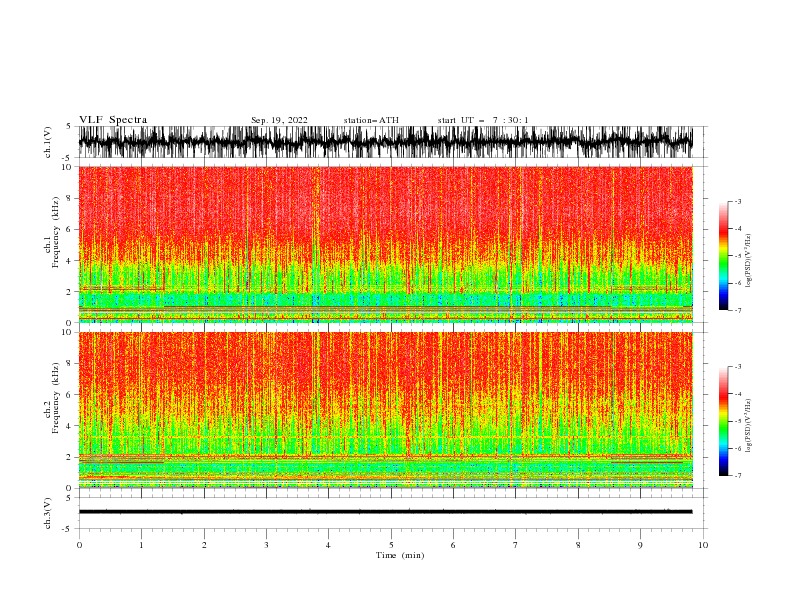Click the "ch.3(V)" axis label
Viewport: 792px width, 612px height.
(x=48, y=513)
